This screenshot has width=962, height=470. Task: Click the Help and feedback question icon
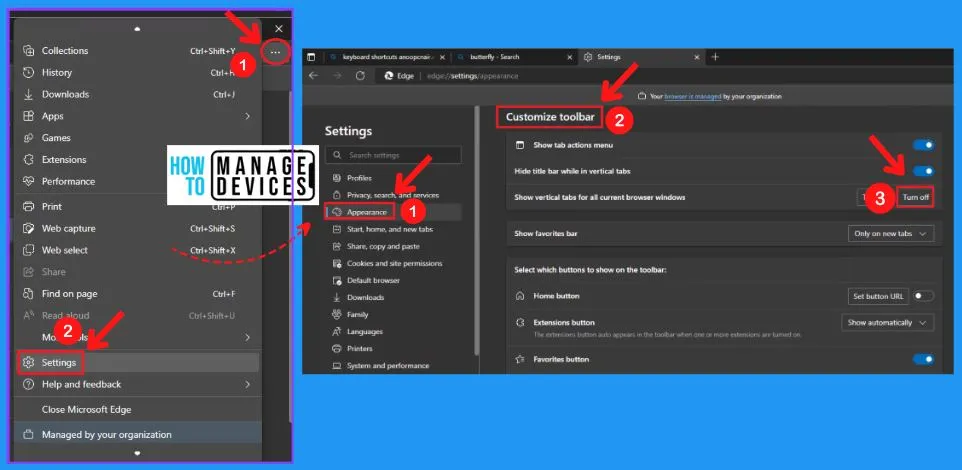28,384
